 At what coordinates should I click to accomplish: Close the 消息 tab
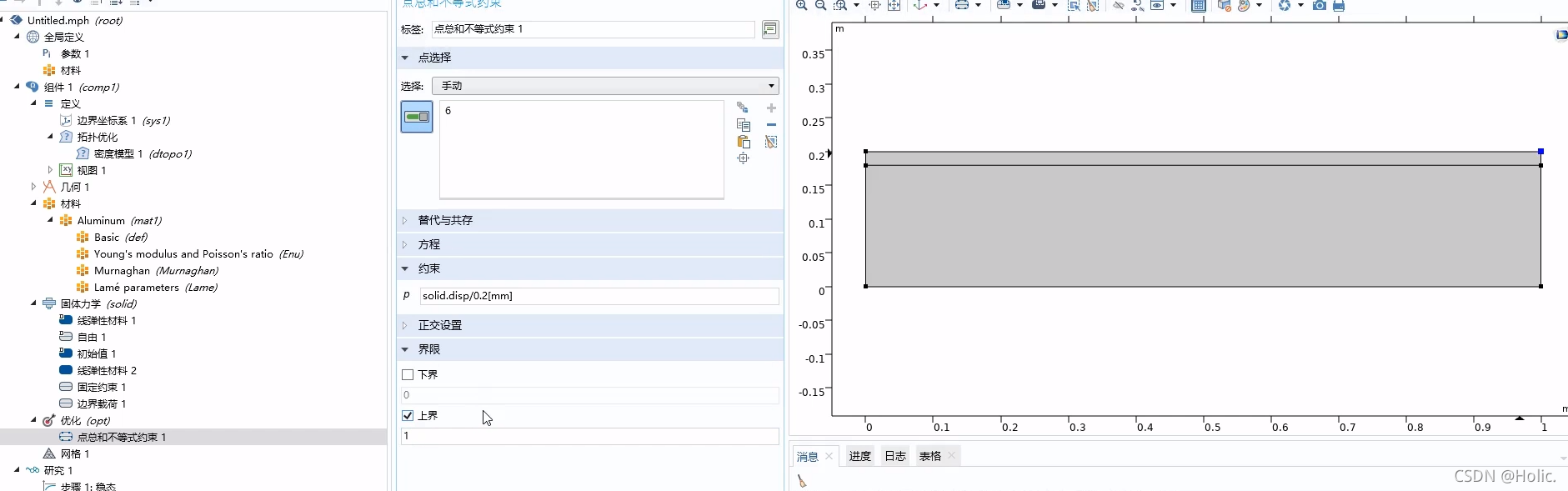tap(829, 456)
